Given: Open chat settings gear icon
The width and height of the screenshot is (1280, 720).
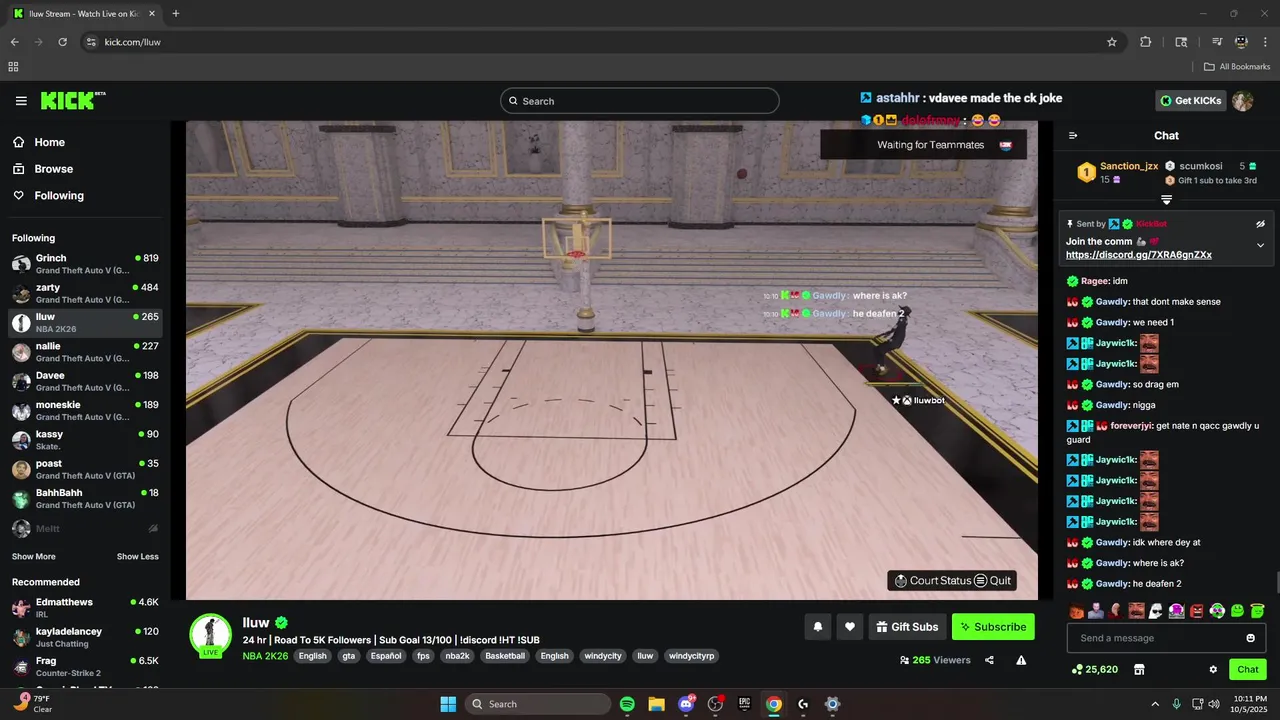Looking at the screenshot, I should [x=1213, y=669].
